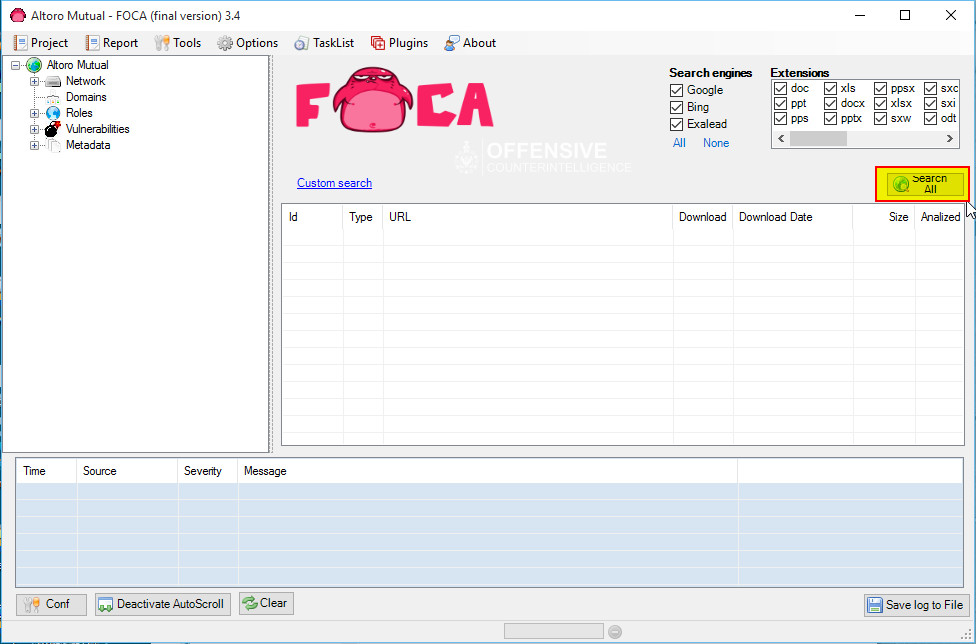Toggle the sxw extension checkbox

coord(880,118)
